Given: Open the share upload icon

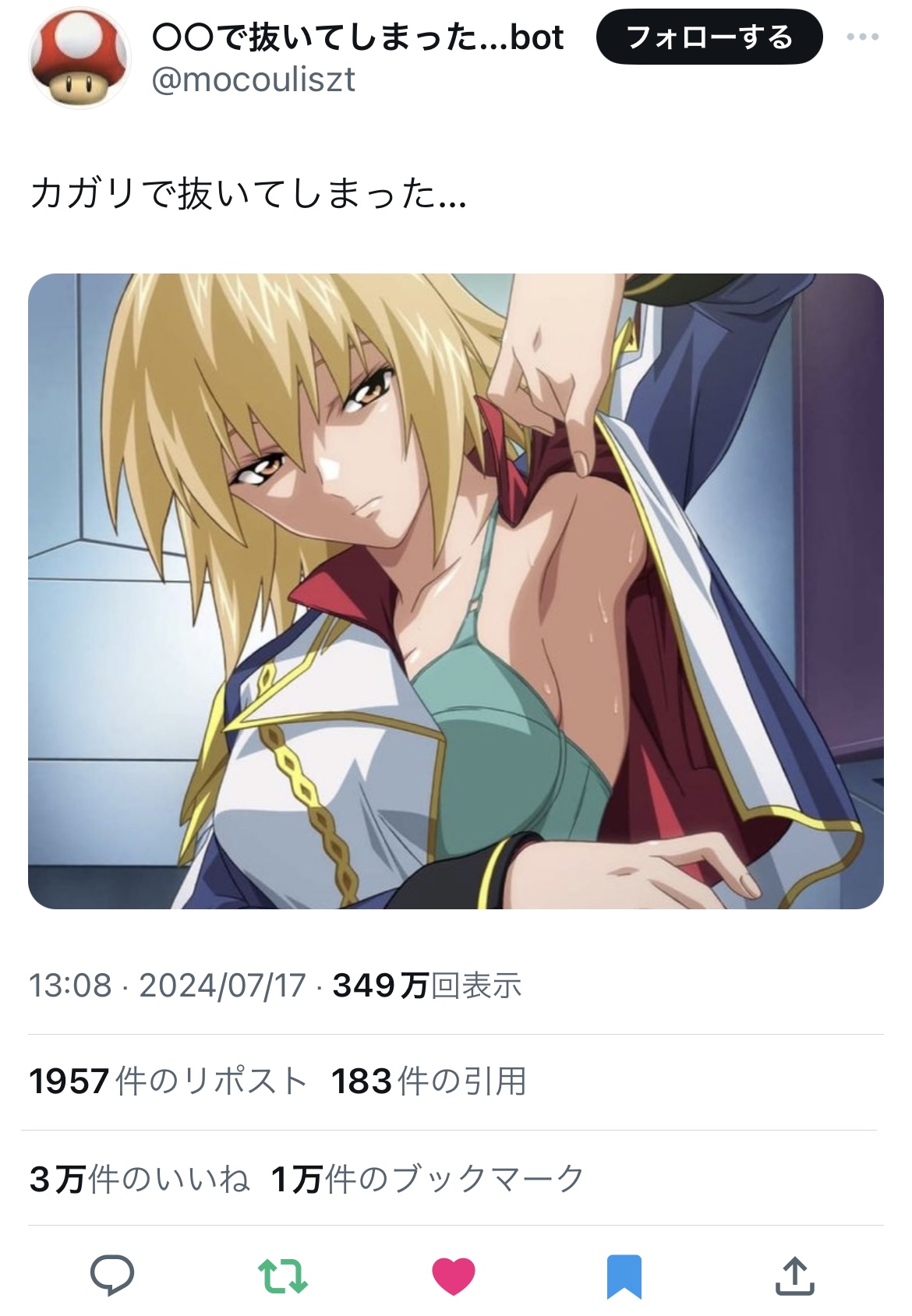Looking at the screenshot, I should pyautogui.click(x=794, y=1275).
